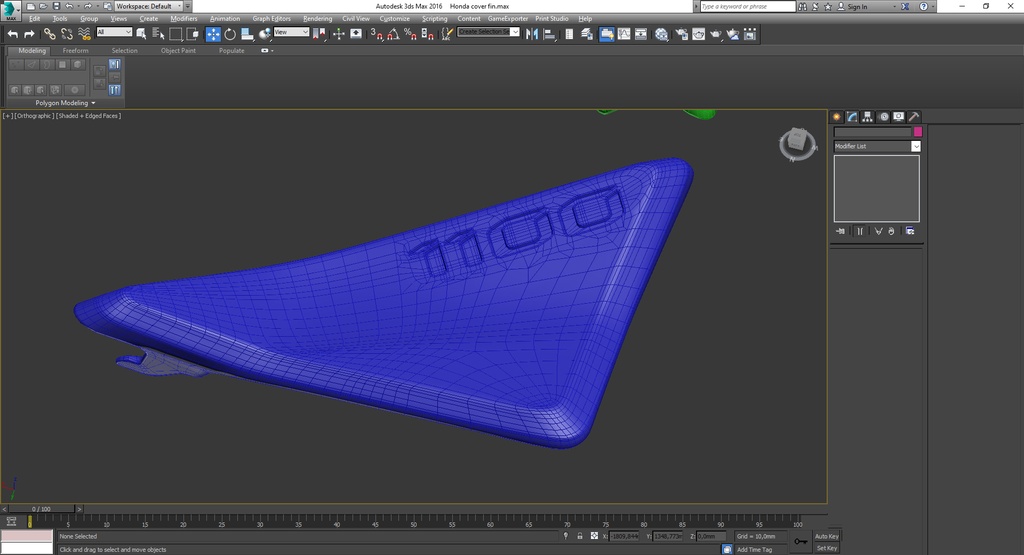Choose the Select Object tool

pyautogui.click(x=141, y=34)
